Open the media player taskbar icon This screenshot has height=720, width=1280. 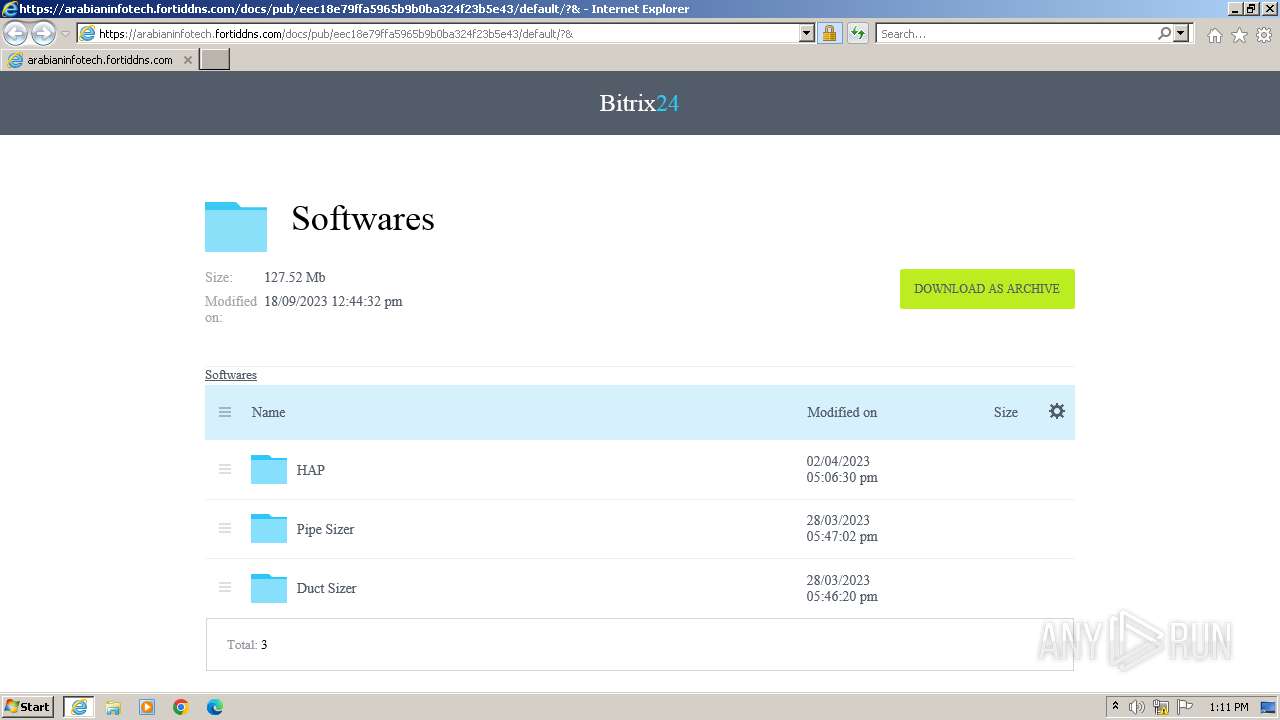pos(147,707)
